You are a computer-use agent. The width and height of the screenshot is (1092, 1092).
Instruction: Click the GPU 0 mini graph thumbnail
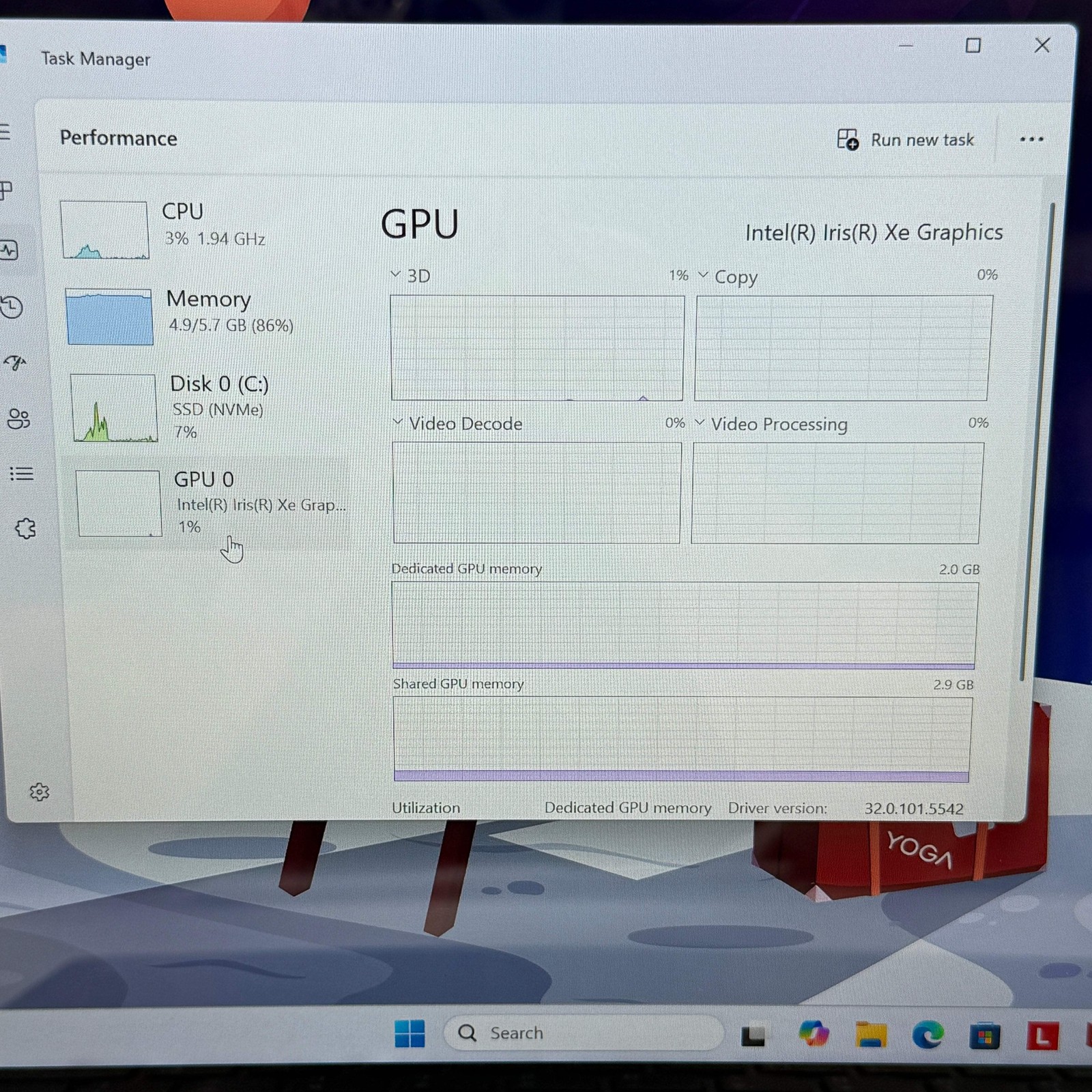119,503
